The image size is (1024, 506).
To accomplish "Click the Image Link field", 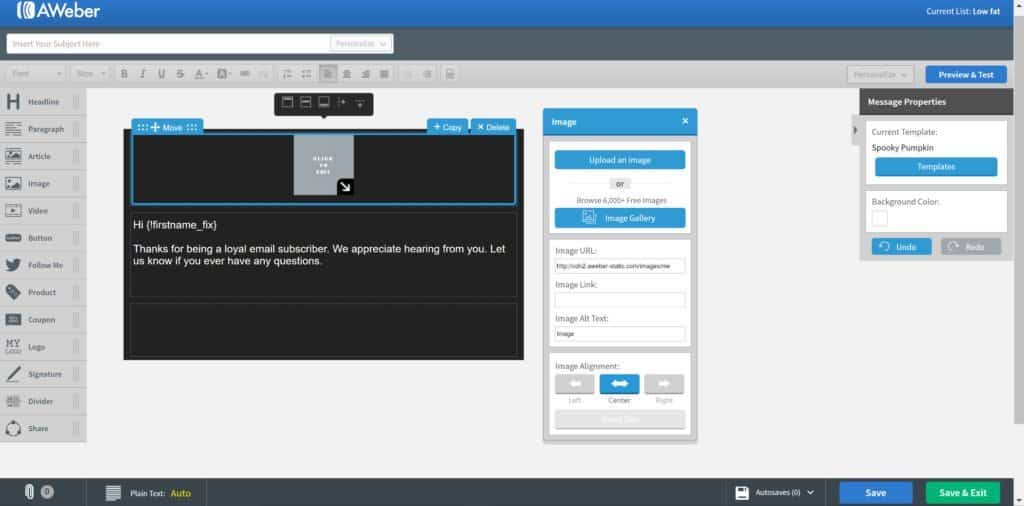I will click(x=620, y=300).
